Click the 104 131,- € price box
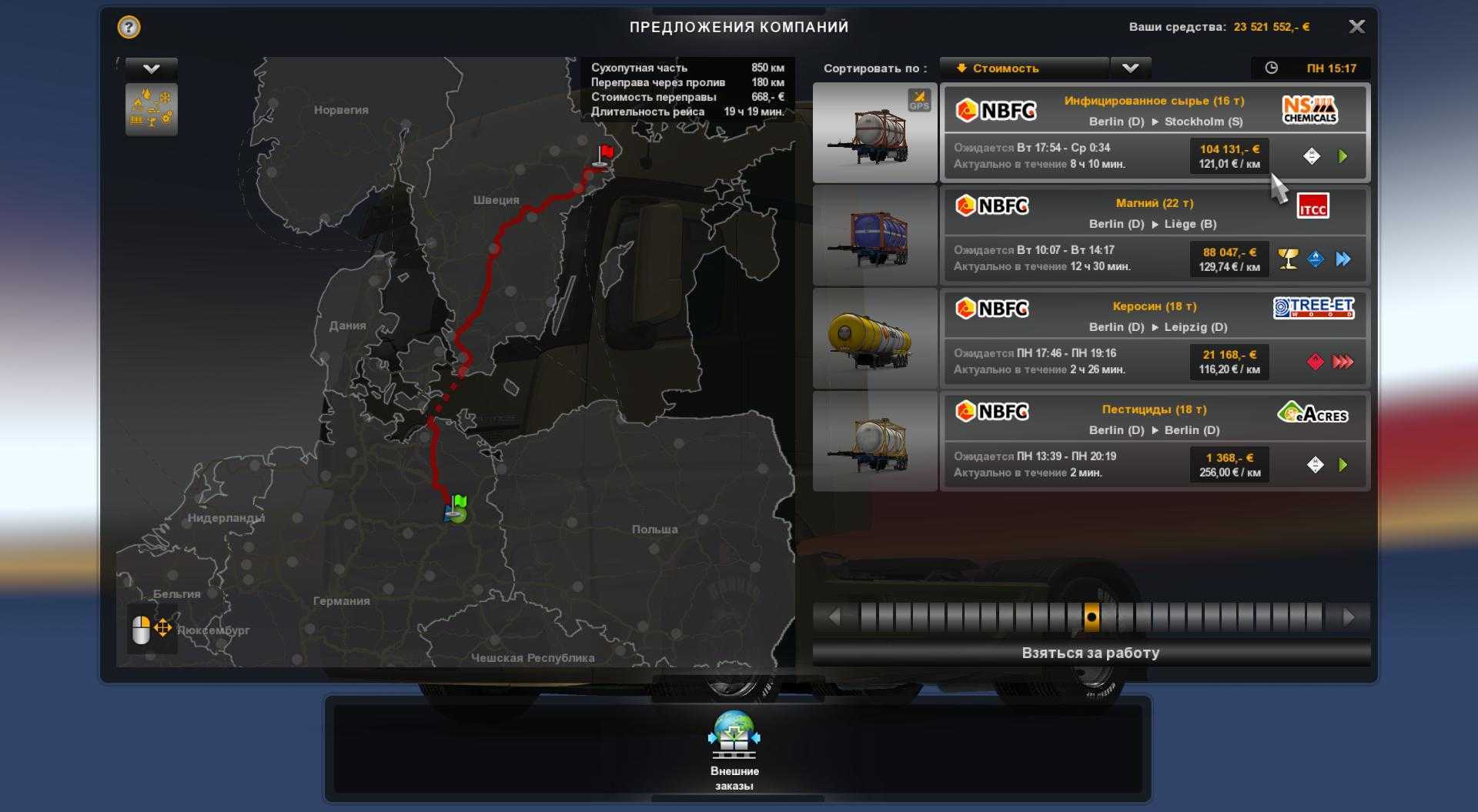Screen dimensions: 1478x812 (x=1229, y=156)
